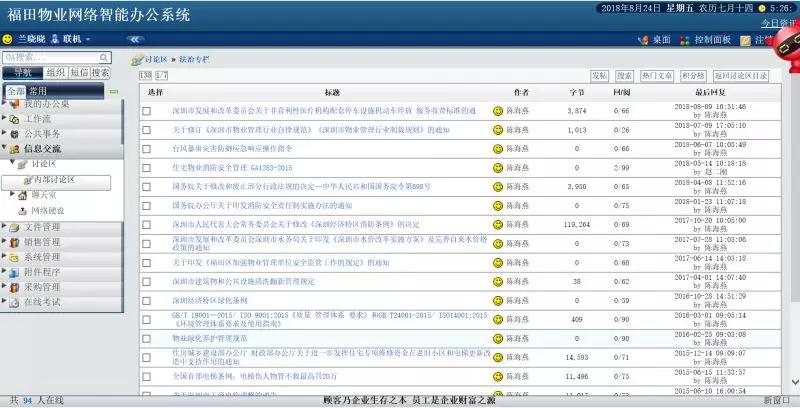Click the 积分榜 button
This screenshot has width=800, height=408.
point(693,76)
